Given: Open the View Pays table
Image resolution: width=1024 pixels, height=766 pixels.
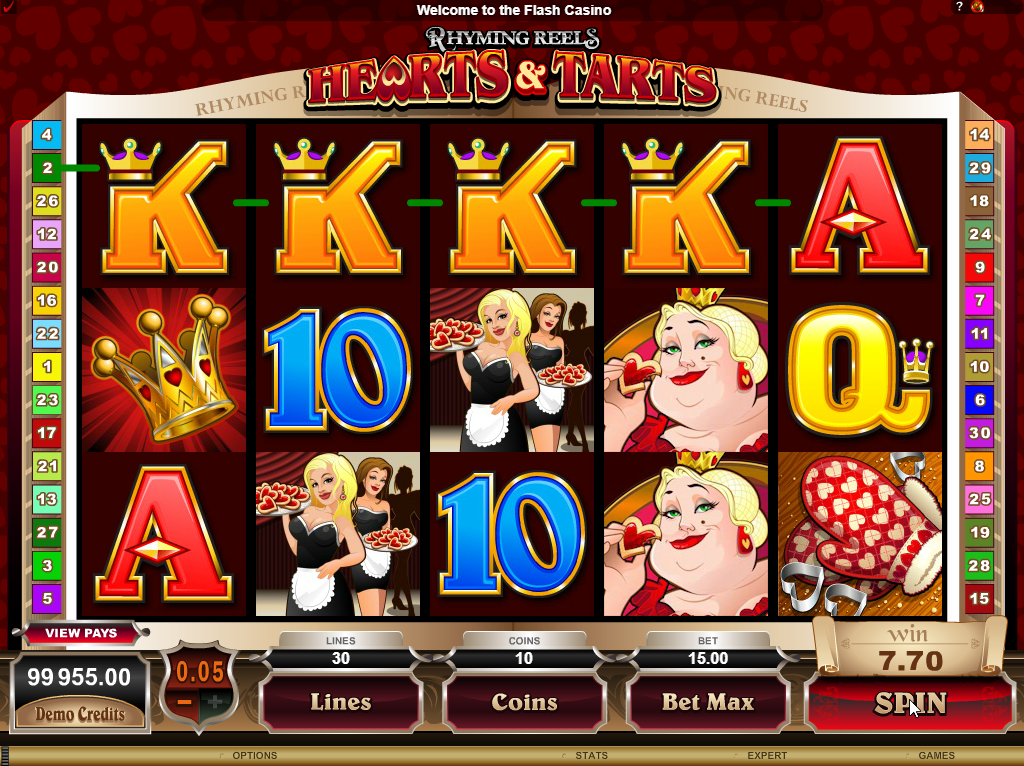Looking at the screenshot, I should pyautogui.click(x=81, y=633).
